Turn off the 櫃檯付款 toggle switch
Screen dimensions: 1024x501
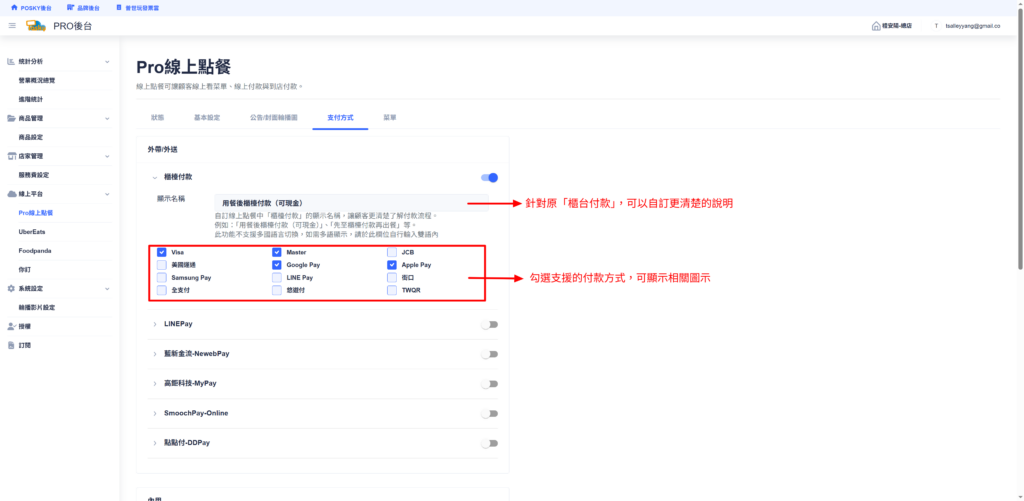click(489, 178)
